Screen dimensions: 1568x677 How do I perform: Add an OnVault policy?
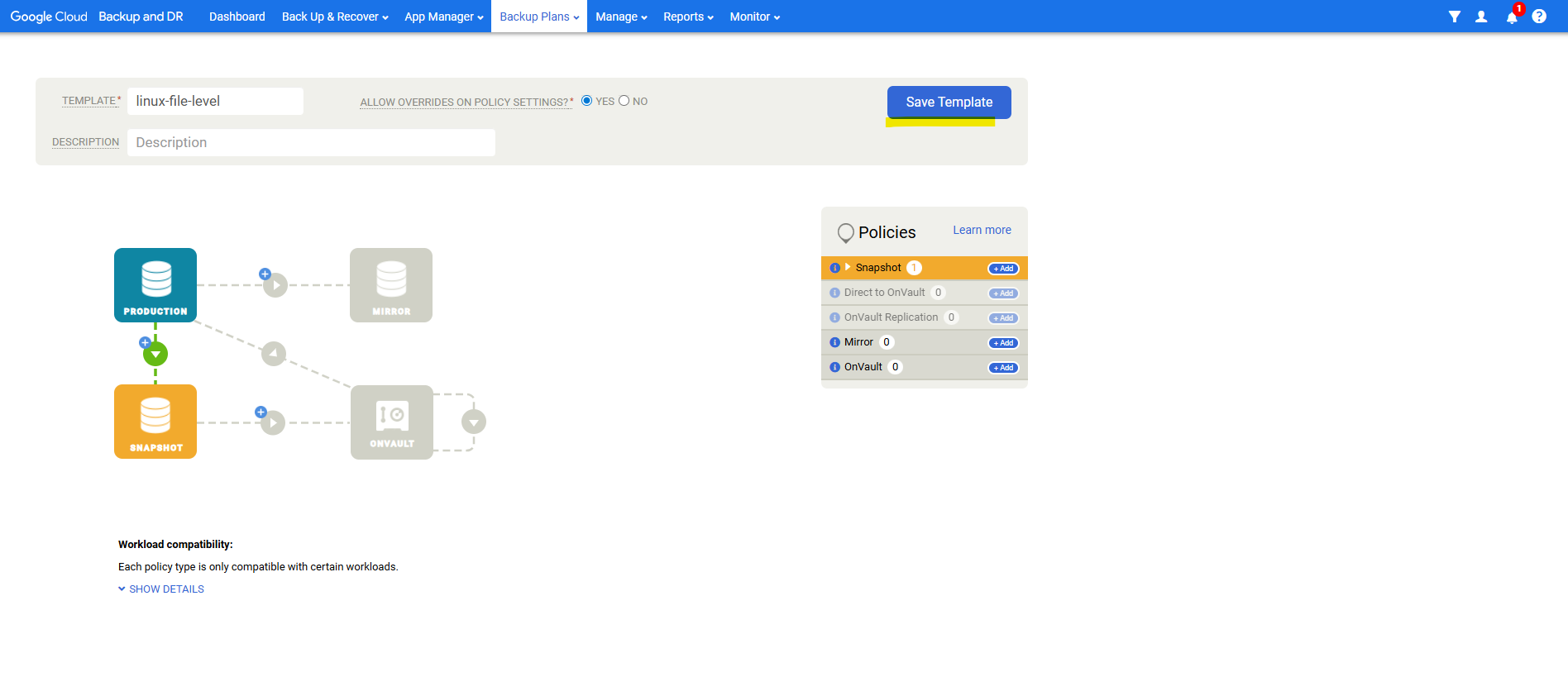[x=1003, y=368]
